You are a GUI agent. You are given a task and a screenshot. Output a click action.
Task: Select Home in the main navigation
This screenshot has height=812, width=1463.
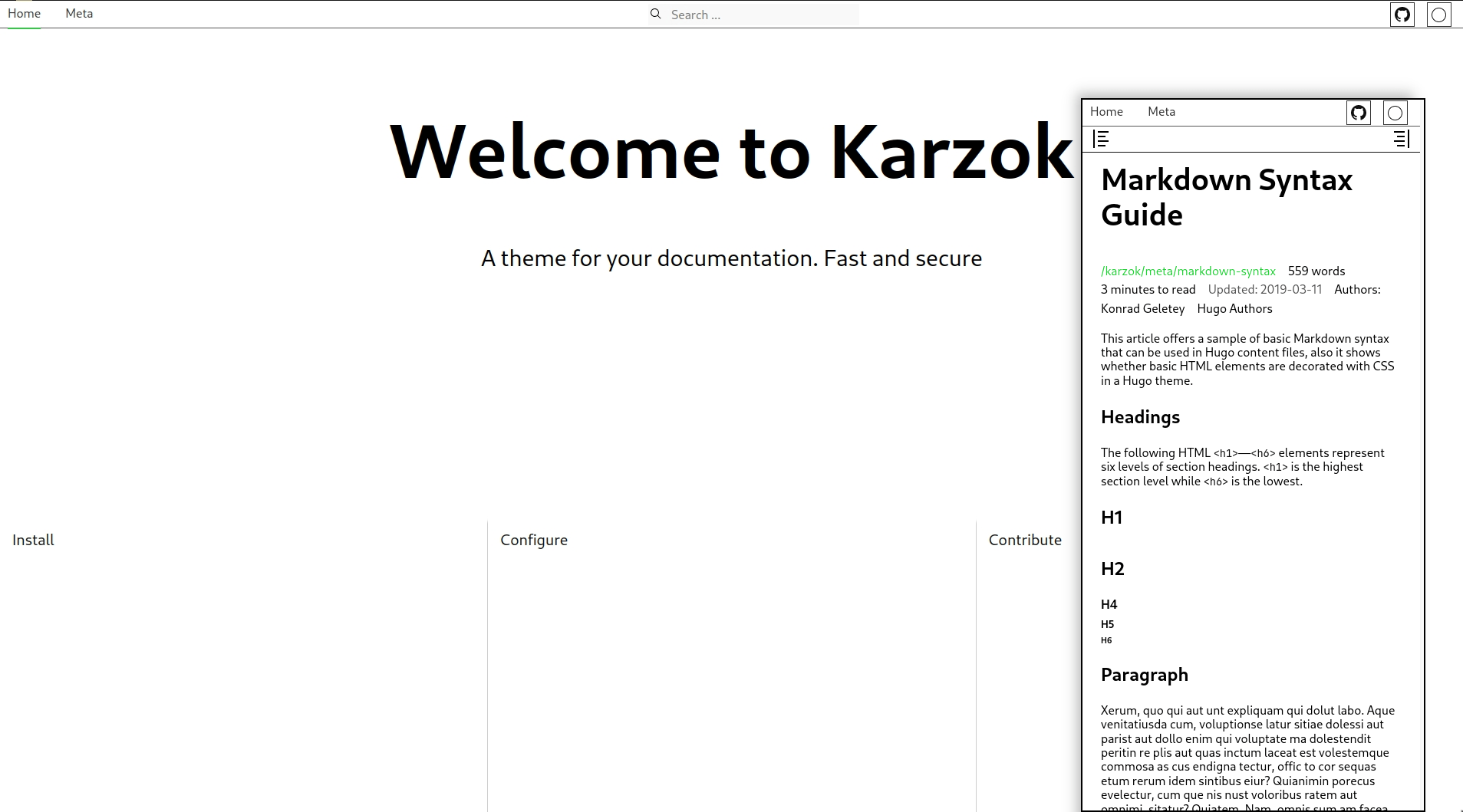(25, 13)
